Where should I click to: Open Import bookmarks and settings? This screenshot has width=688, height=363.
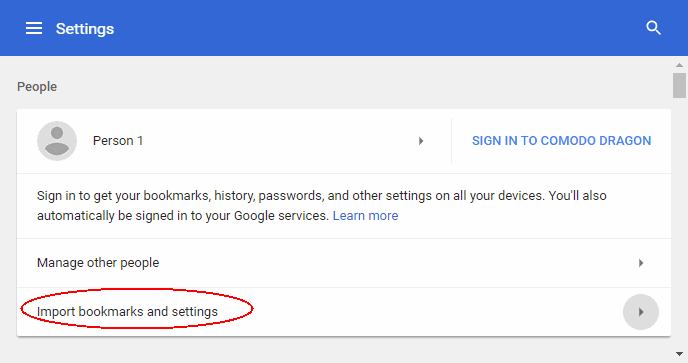(127, 312)
